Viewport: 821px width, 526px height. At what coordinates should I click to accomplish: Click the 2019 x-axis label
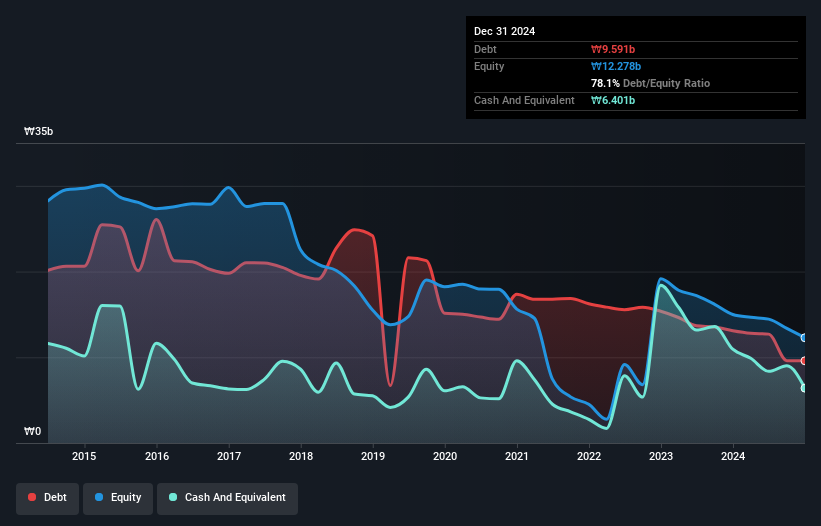click(x=373, y=456)
